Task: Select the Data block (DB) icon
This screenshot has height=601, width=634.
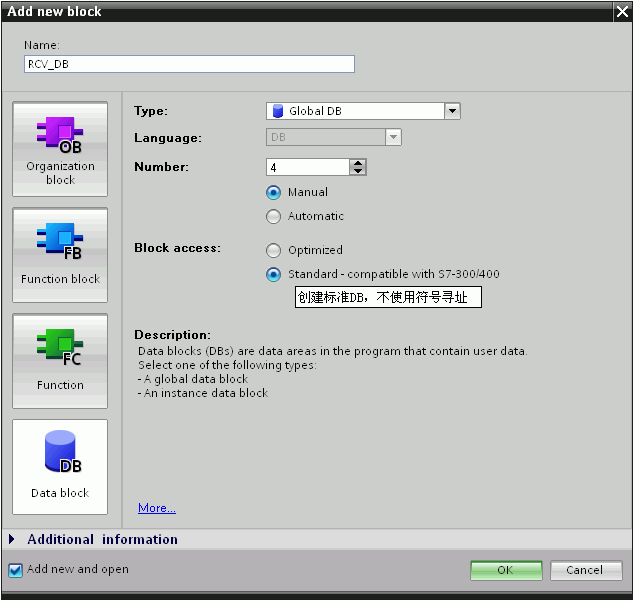Action: [x=60, y=467]
